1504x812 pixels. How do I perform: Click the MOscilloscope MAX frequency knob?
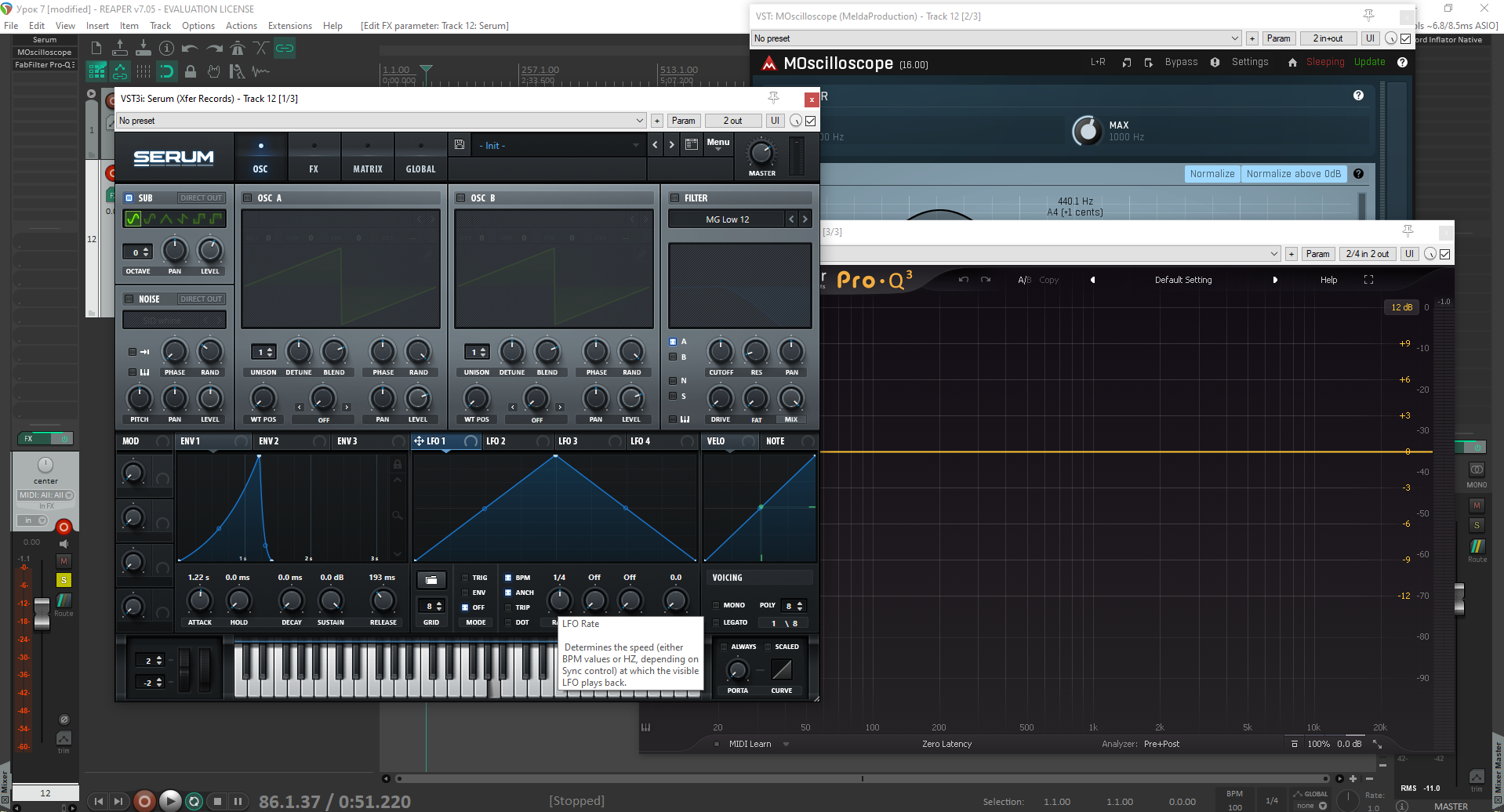tap(1087, 131)
